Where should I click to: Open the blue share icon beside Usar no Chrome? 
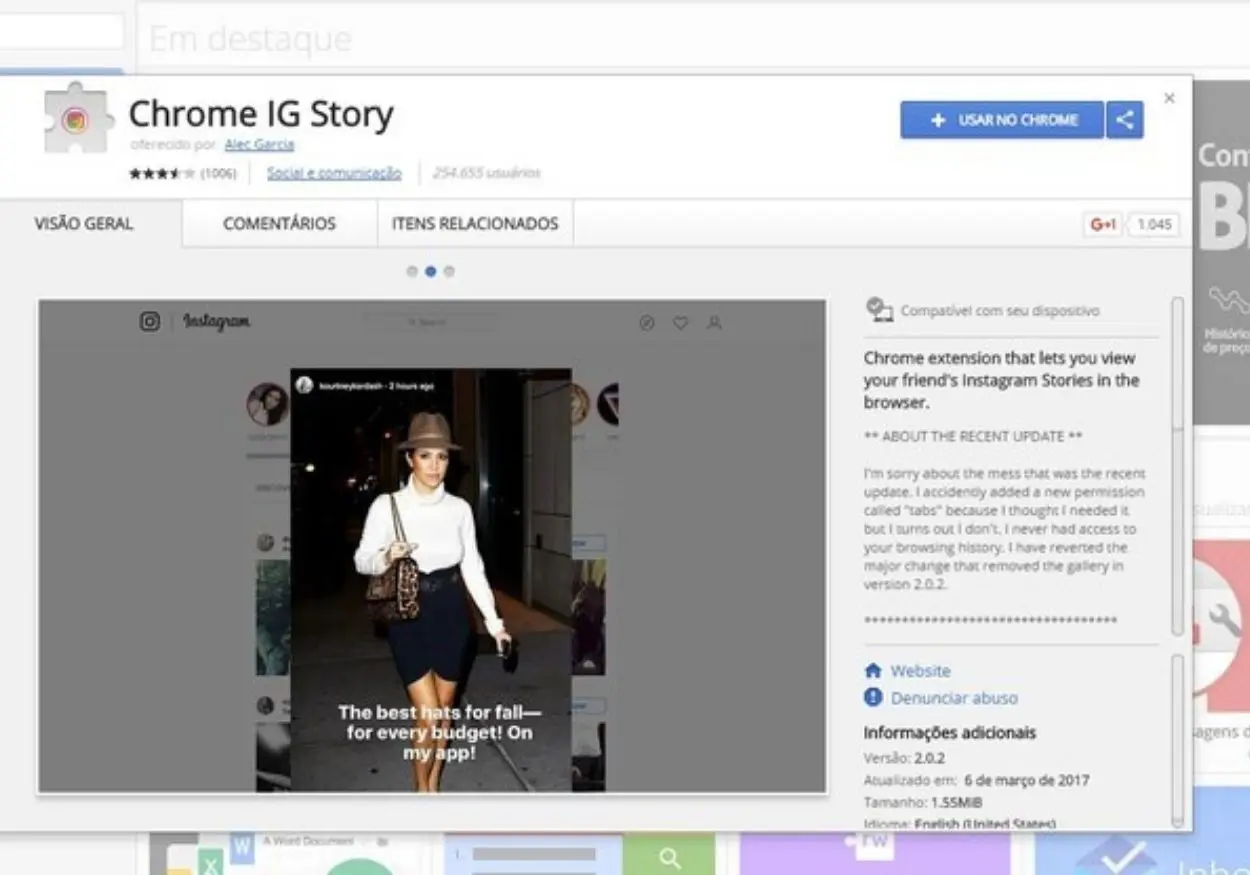point(1124,119)
